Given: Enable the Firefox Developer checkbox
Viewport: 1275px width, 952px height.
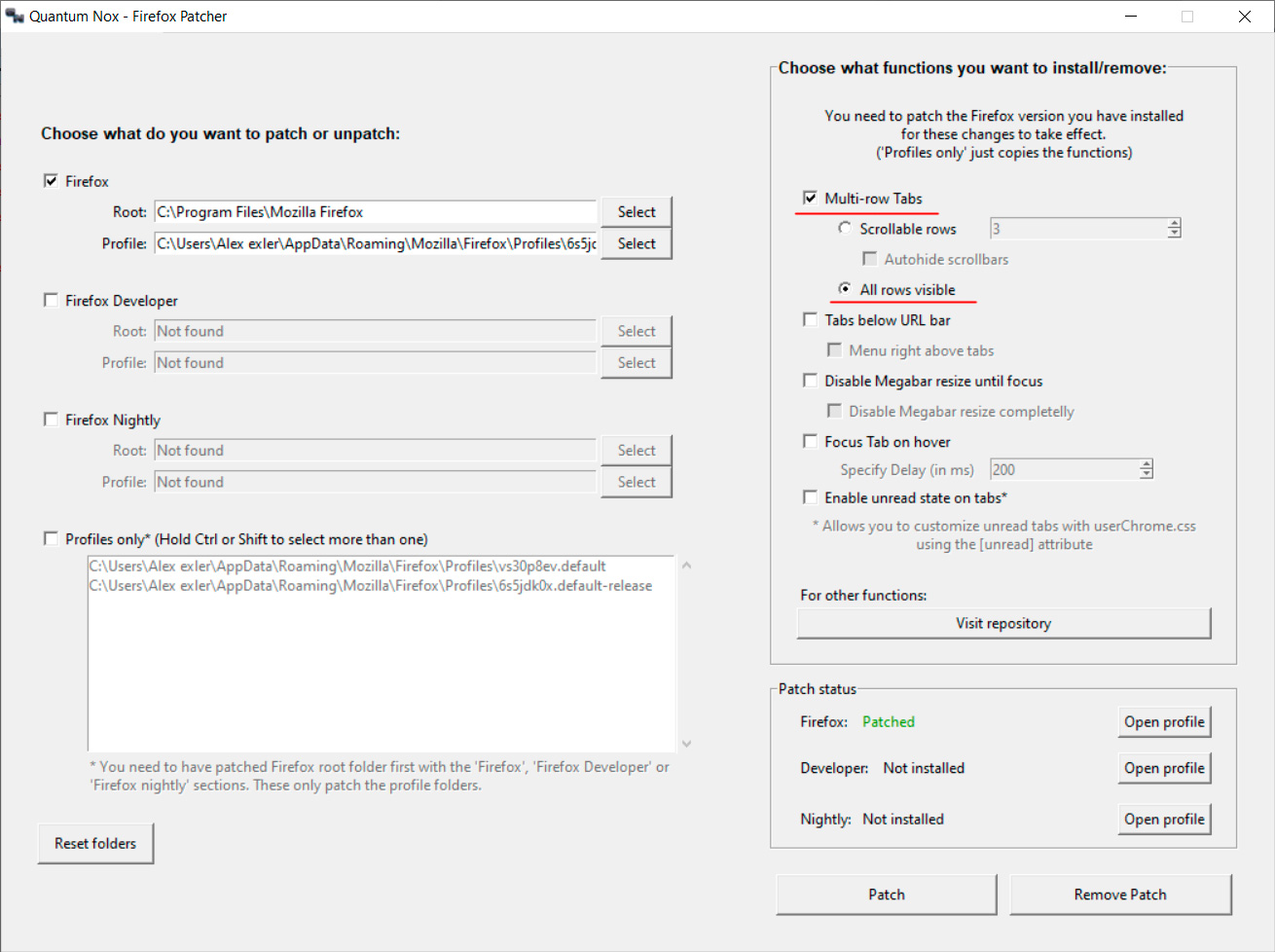Looking at the screenshot, I should click(x=51, y=301).
